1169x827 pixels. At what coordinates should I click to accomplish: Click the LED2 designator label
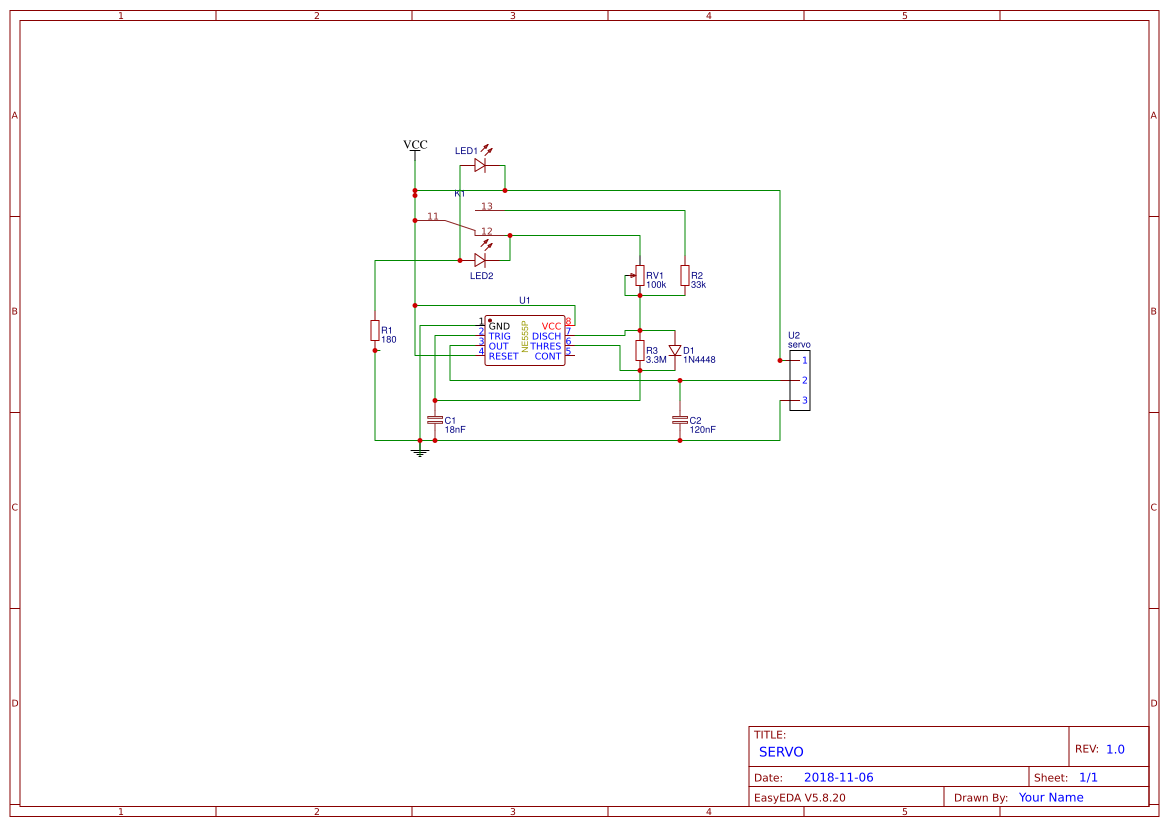482,276
